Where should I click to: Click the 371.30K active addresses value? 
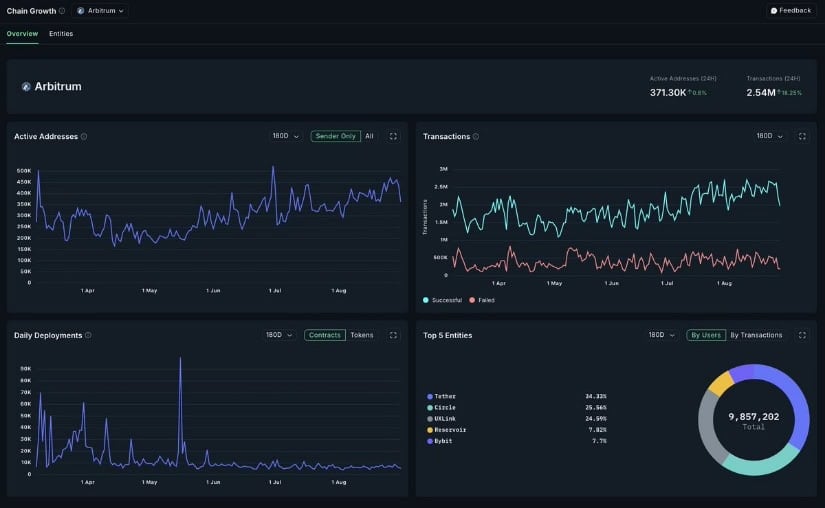point(668,93)
